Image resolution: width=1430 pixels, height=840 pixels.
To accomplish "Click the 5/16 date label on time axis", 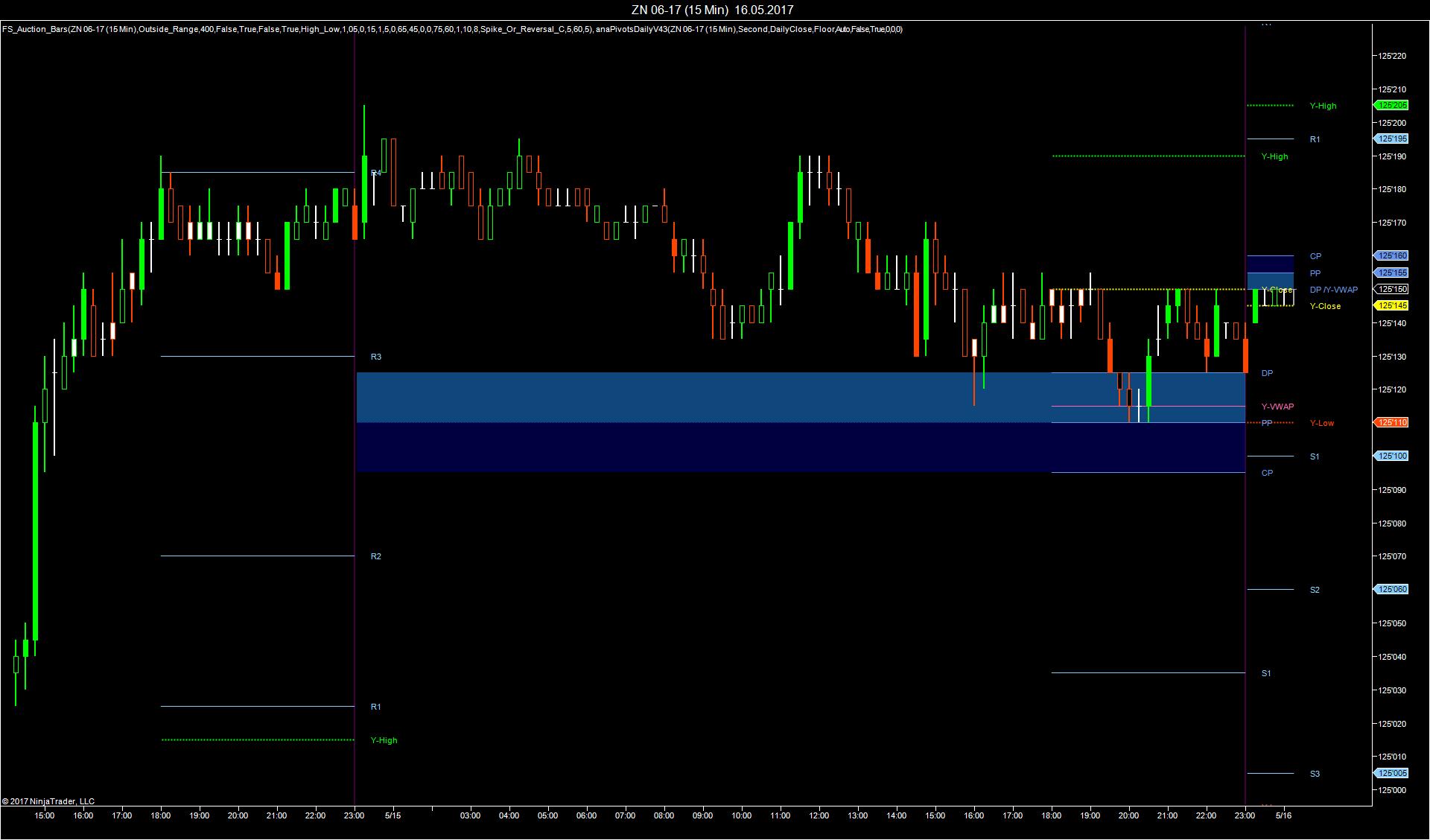I will coord(1283,816).
